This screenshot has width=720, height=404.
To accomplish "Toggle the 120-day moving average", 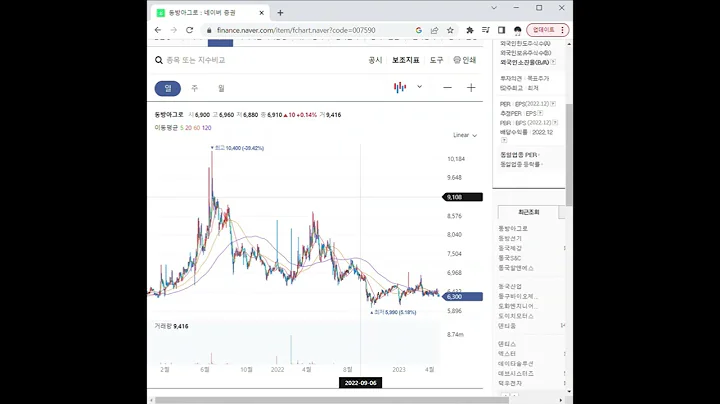I will 207,128.
